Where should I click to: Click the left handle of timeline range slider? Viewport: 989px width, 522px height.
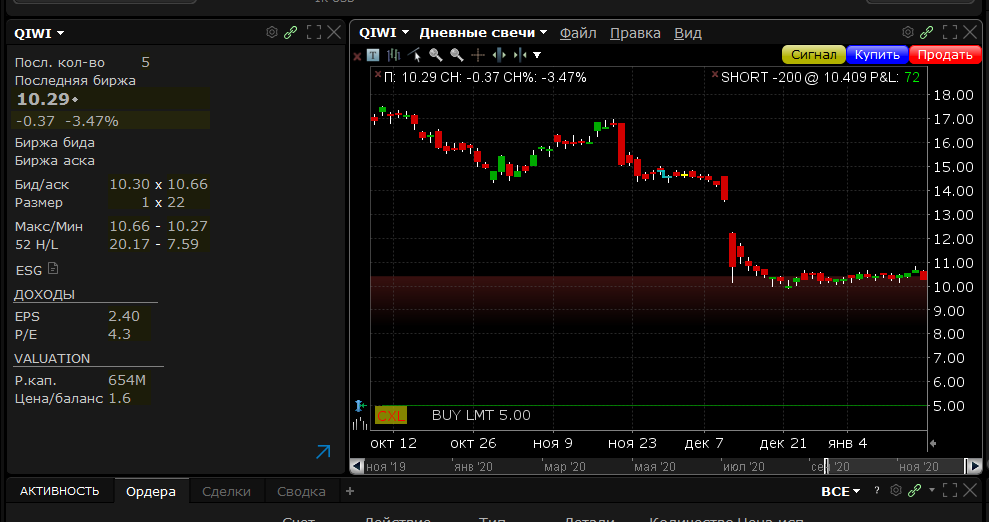826,467
